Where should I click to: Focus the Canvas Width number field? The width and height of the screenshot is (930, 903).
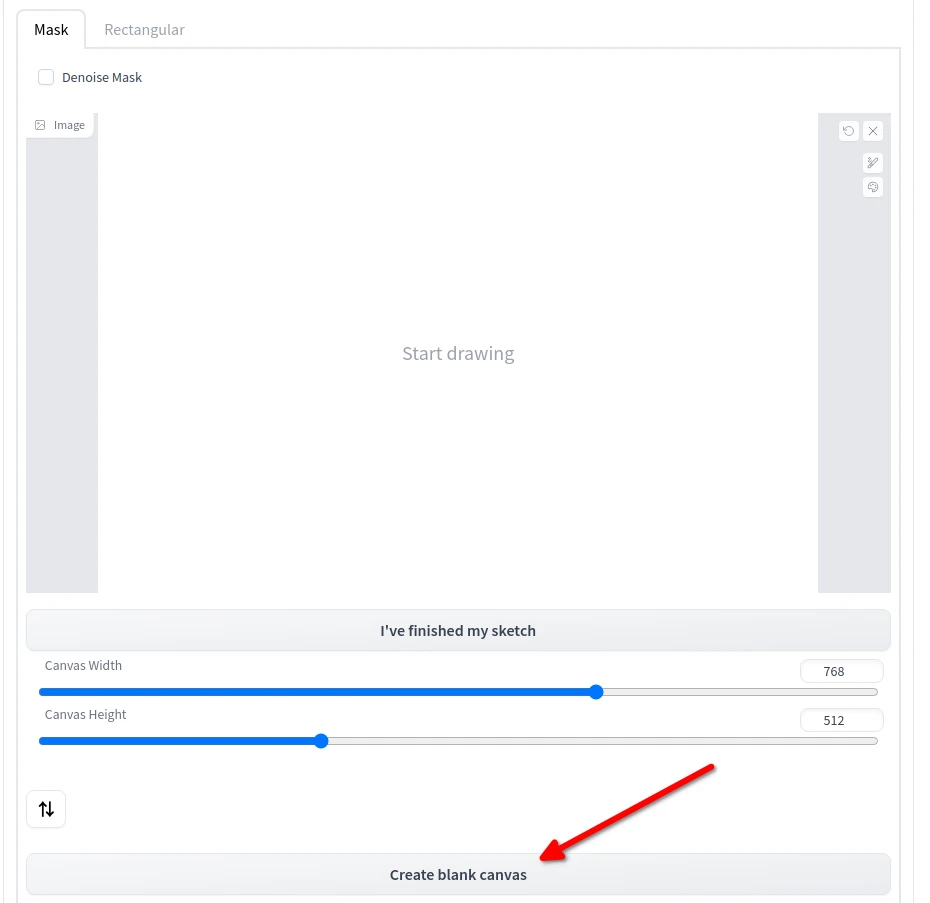pyautogui.click(x=841, y=672)
